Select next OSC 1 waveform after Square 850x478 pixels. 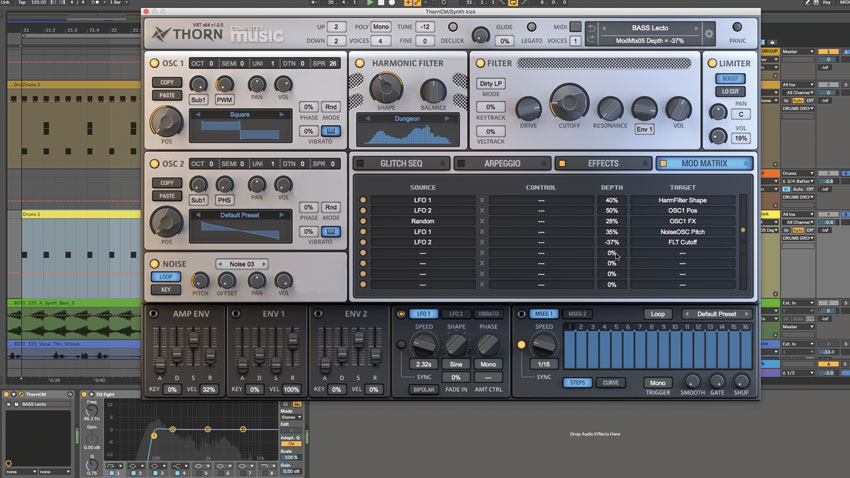pyautogui.click(x=281, y=114)
